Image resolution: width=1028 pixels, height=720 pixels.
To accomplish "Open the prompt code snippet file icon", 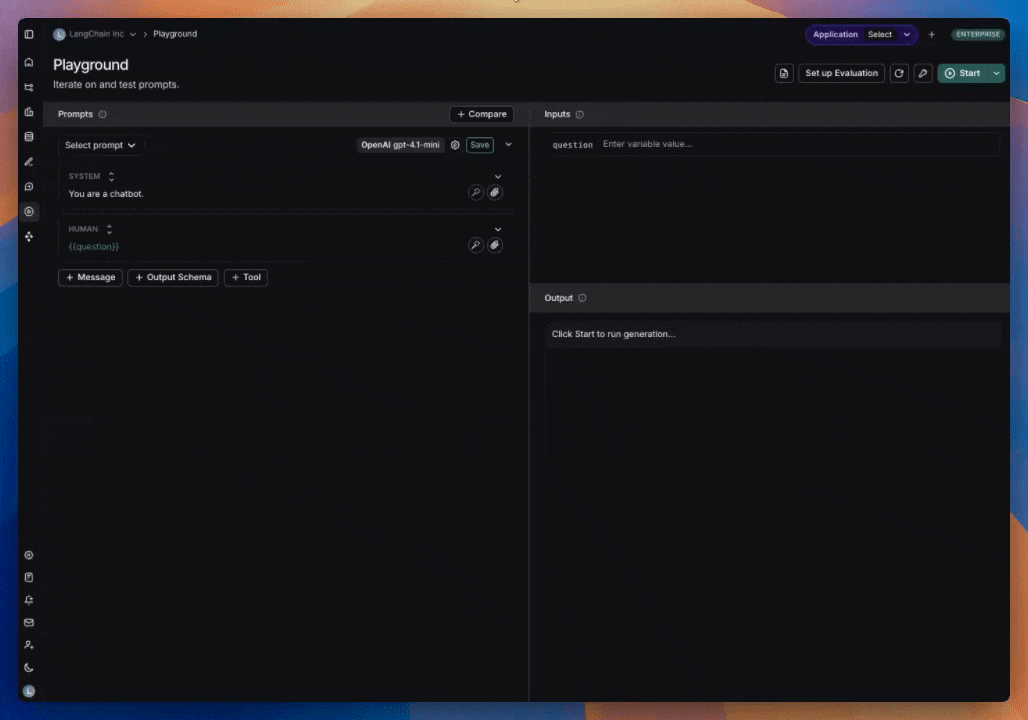I will coord(784,73).
